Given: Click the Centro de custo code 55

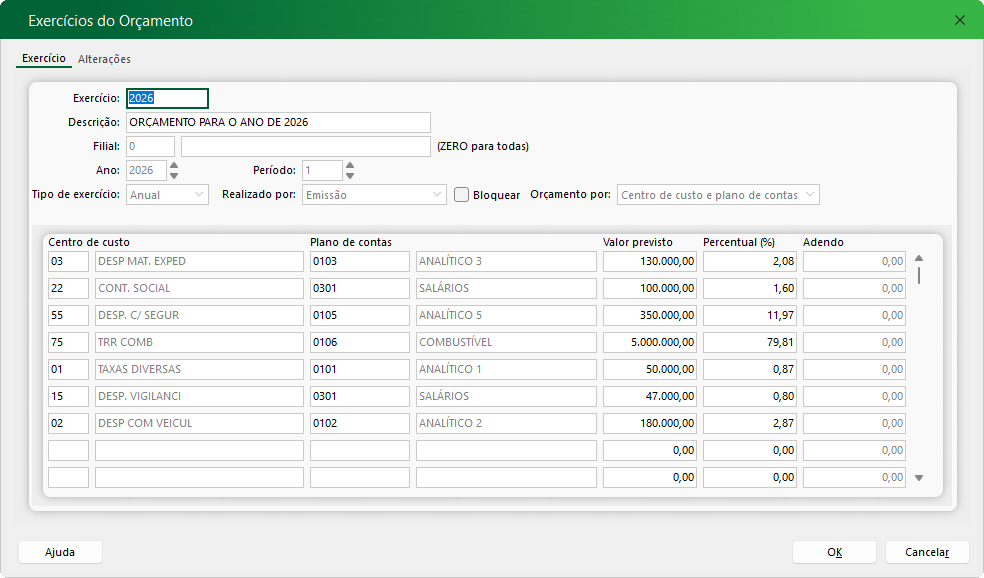Looking at the screenshot, I should pos(68,315).
